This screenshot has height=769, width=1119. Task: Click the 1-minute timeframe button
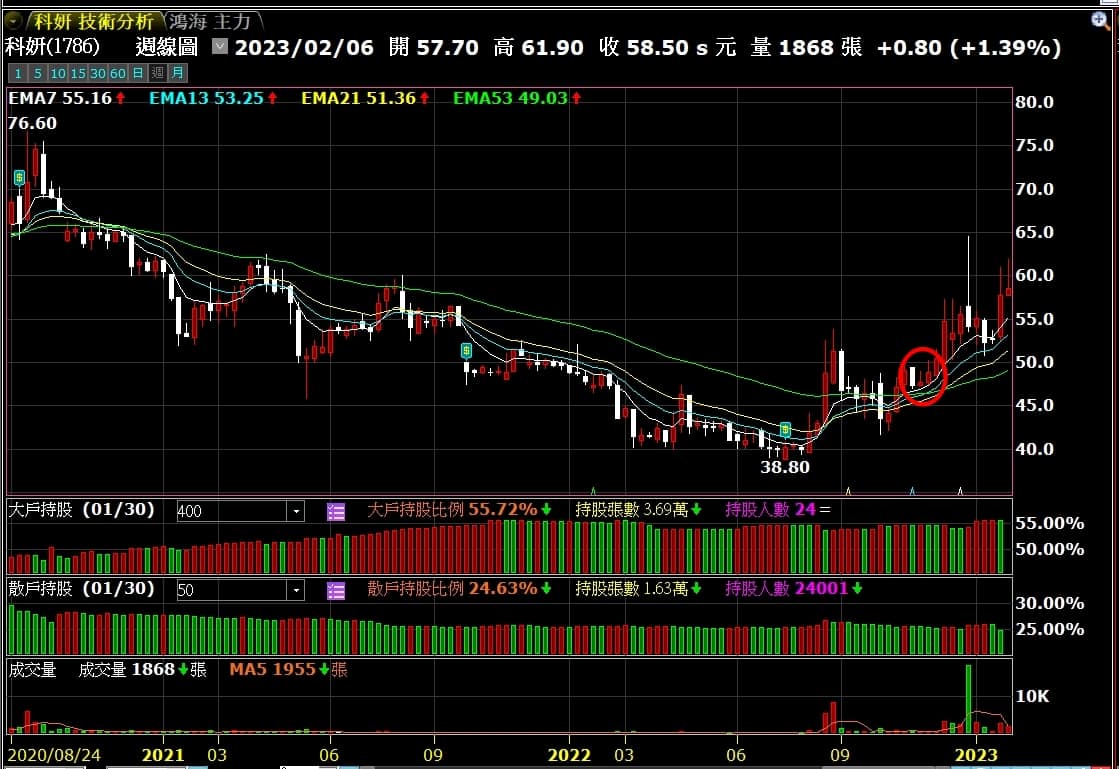click(18, 73)
